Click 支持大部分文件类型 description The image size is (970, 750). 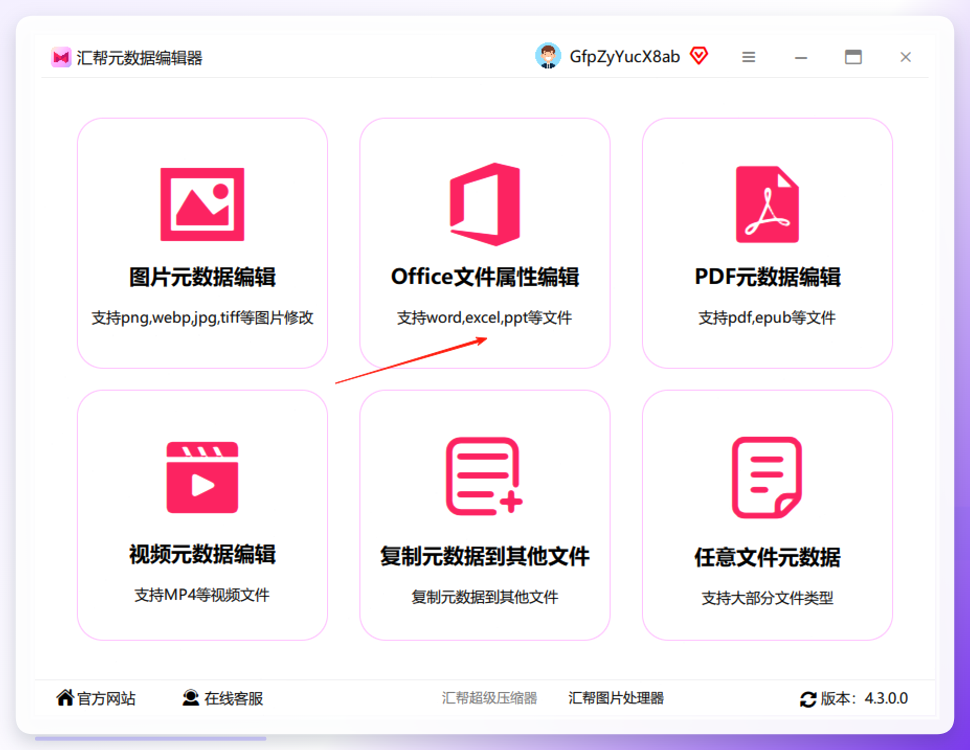click(767, 598)
